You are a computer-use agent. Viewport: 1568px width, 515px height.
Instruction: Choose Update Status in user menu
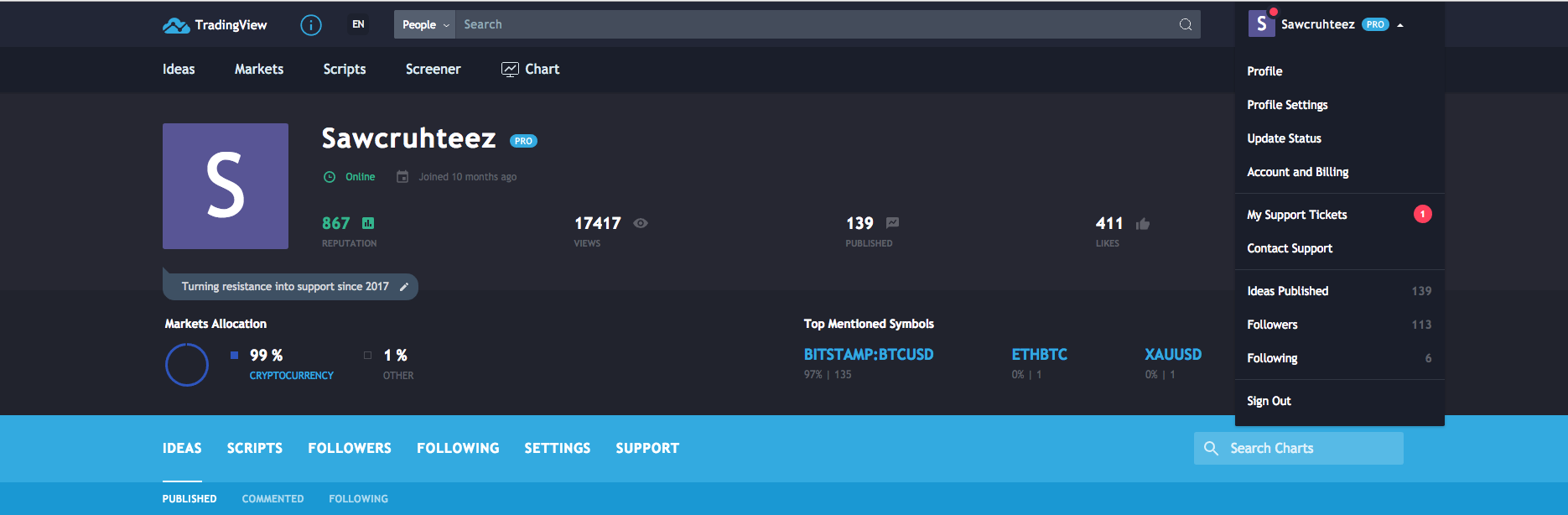pos(1339,138)
